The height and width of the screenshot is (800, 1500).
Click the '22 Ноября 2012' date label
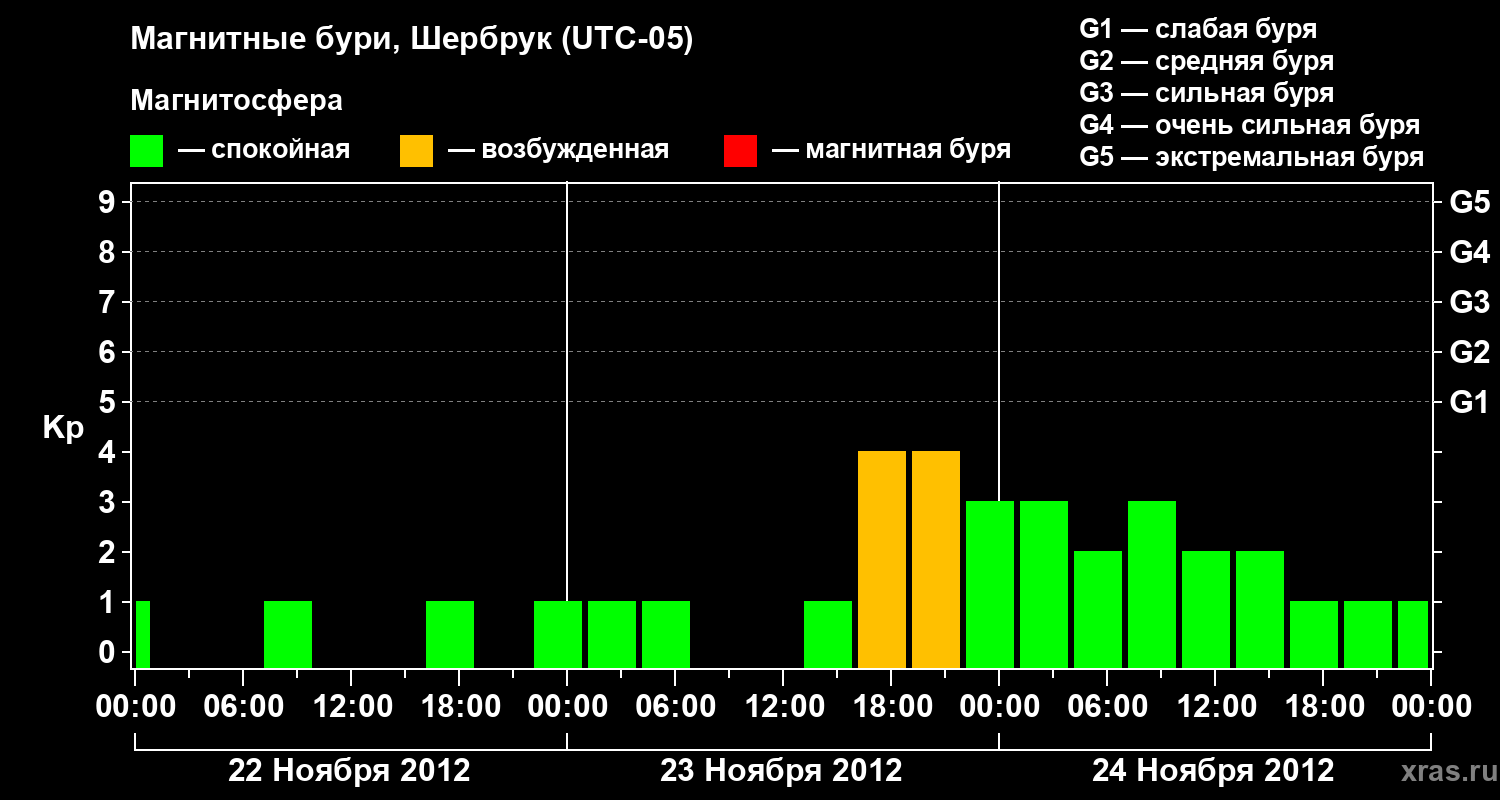(x=349, y=770)
